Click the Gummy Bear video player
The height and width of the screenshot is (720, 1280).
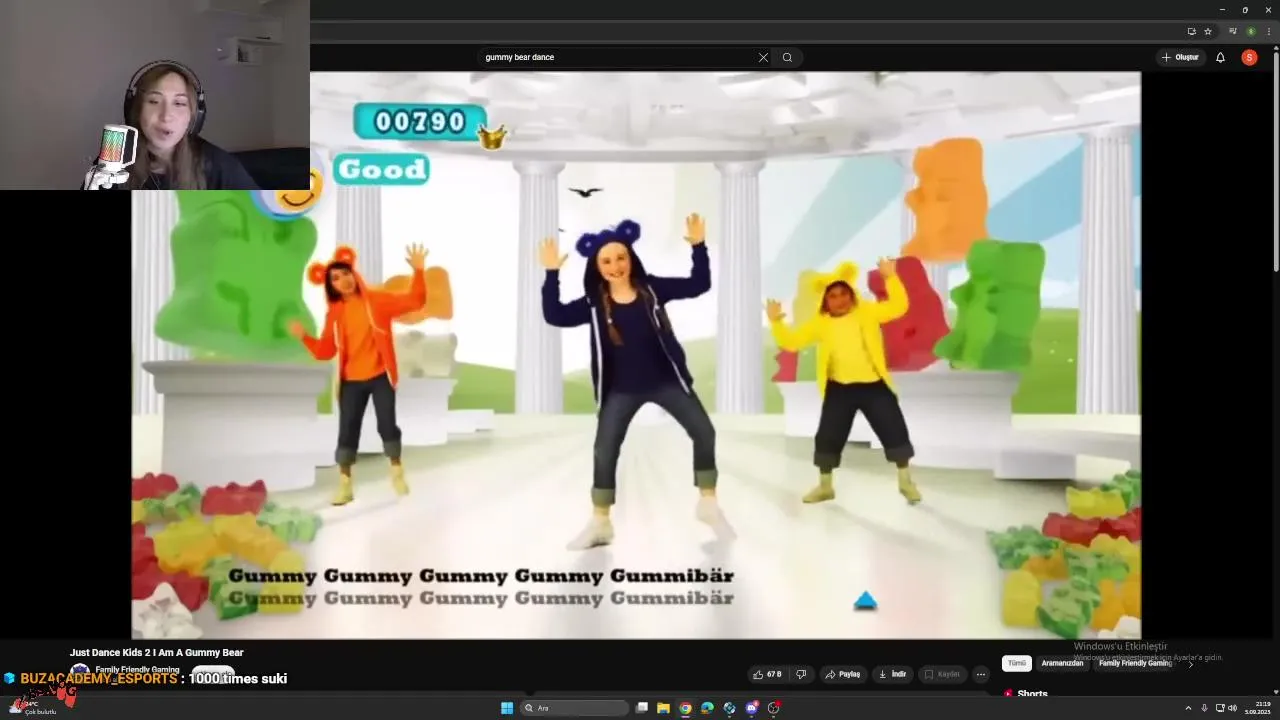[636, 355]
